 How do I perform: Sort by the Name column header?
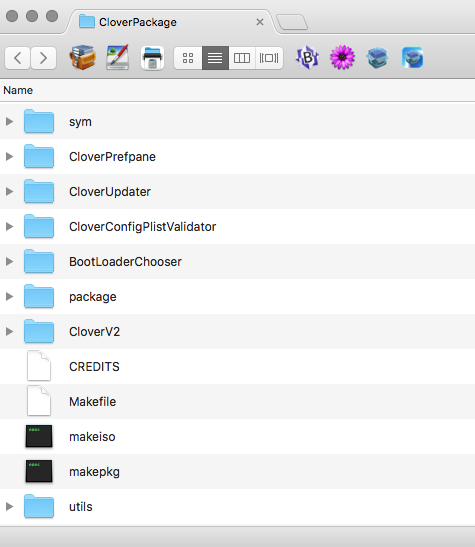18,90
